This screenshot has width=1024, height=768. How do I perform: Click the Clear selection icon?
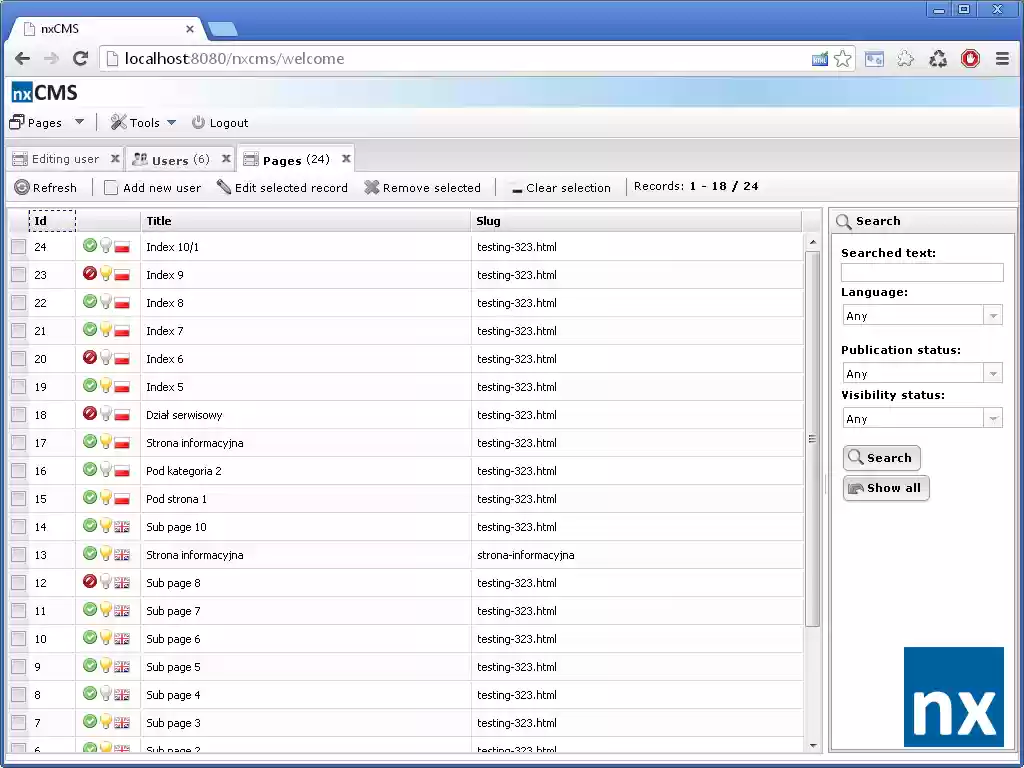point(516,187)
